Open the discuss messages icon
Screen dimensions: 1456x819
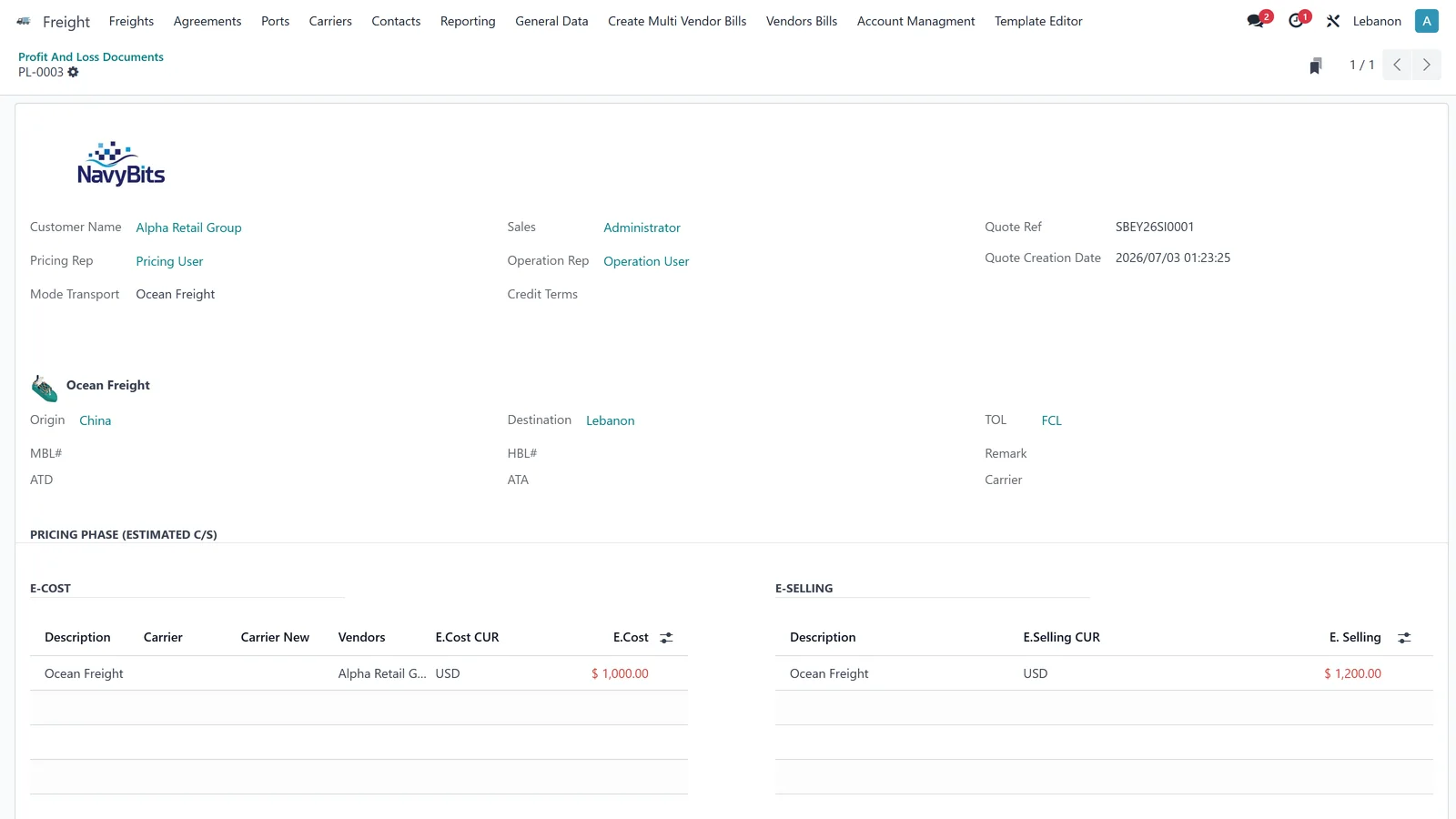tap(1257, 21)
